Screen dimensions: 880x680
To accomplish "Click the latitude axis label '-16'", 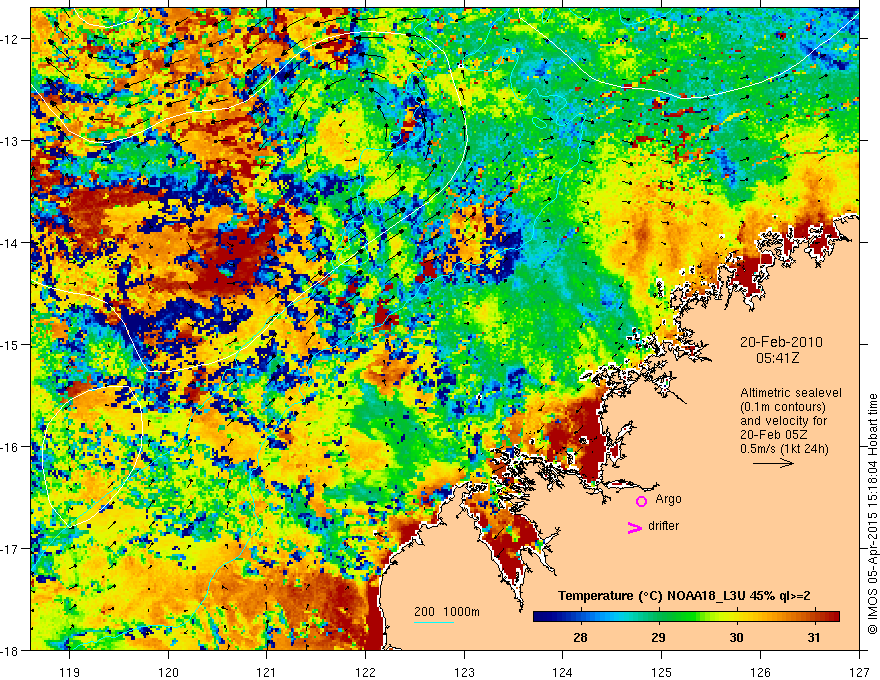I will 10,447.
